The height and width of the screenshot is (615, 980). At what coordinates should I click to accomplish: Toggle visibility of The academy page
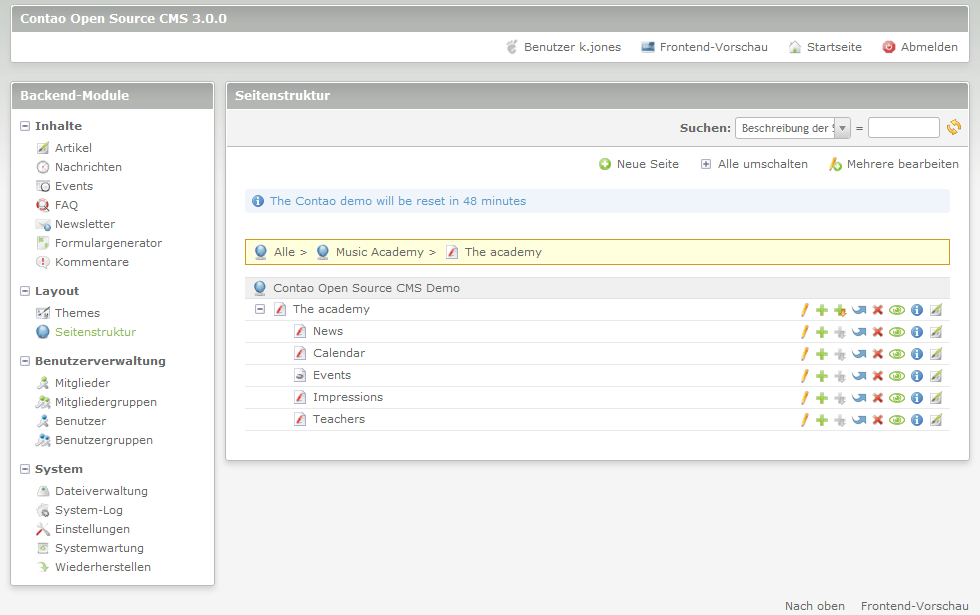coord(897,310)
